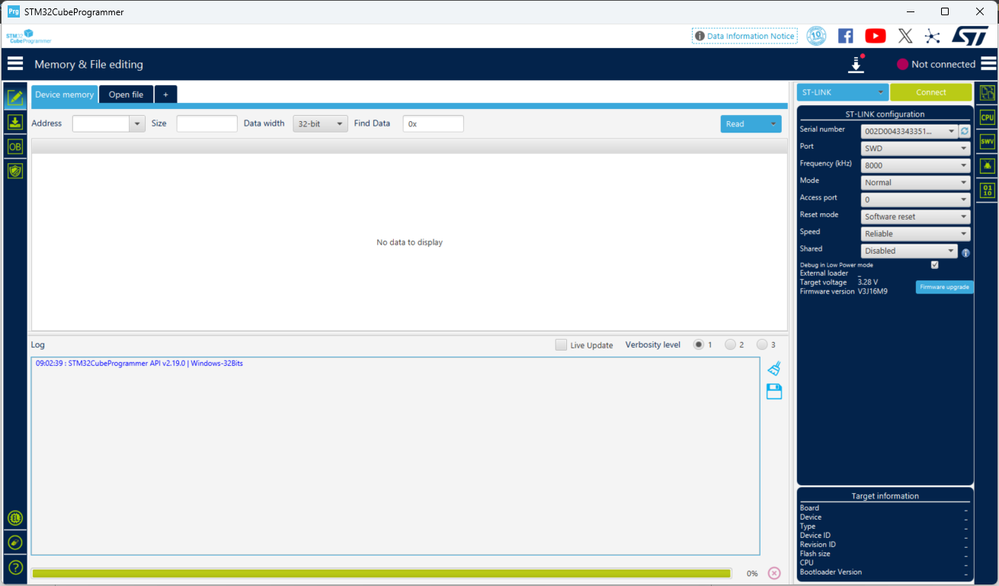The width and height of the screenshot is (999, 586).
Task: Click the STM32CubeProgrammer API log line
Action: (139, 363)
